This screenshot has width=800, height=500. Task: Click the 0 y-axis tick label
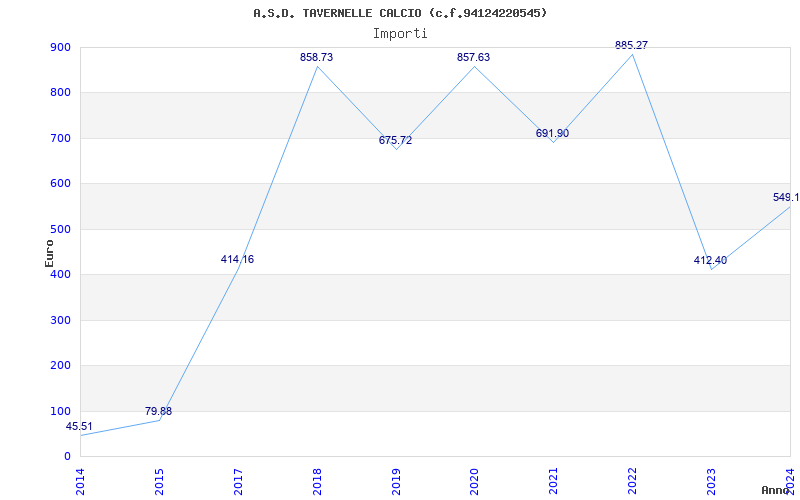click(x=67, y=457)
